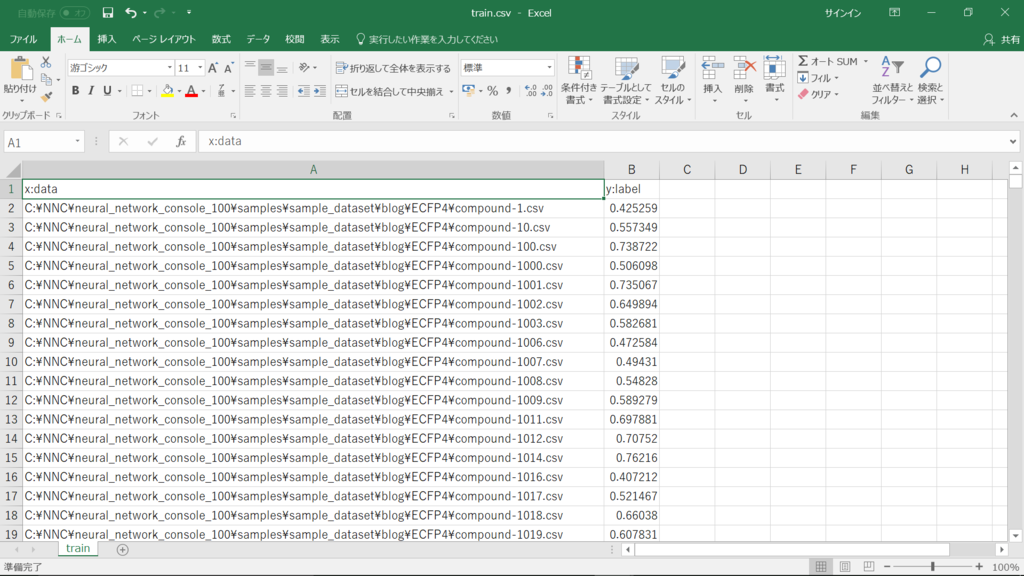Viewport: 1024px width, 576px height.
Task: Apply Bold formatting
Action: tap(75, 91)
